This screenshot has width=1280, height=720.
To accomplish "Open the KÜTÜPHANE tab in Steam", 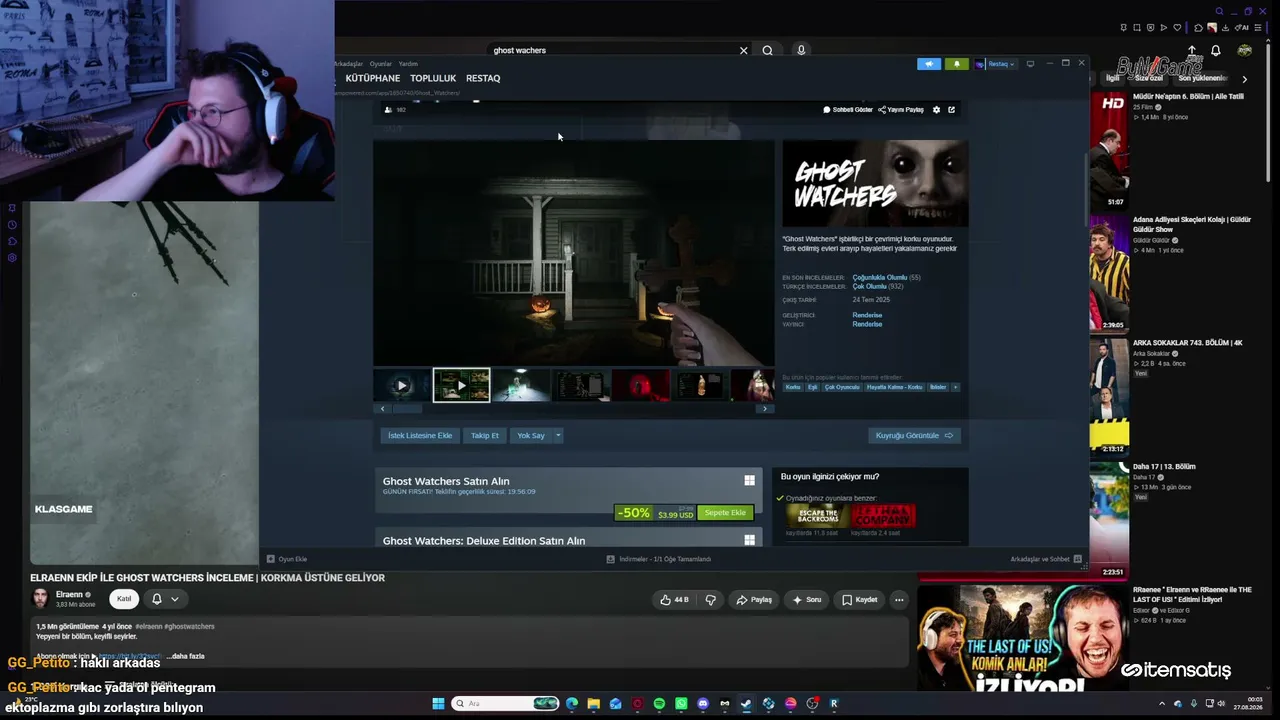I will [x=372, y=78].
